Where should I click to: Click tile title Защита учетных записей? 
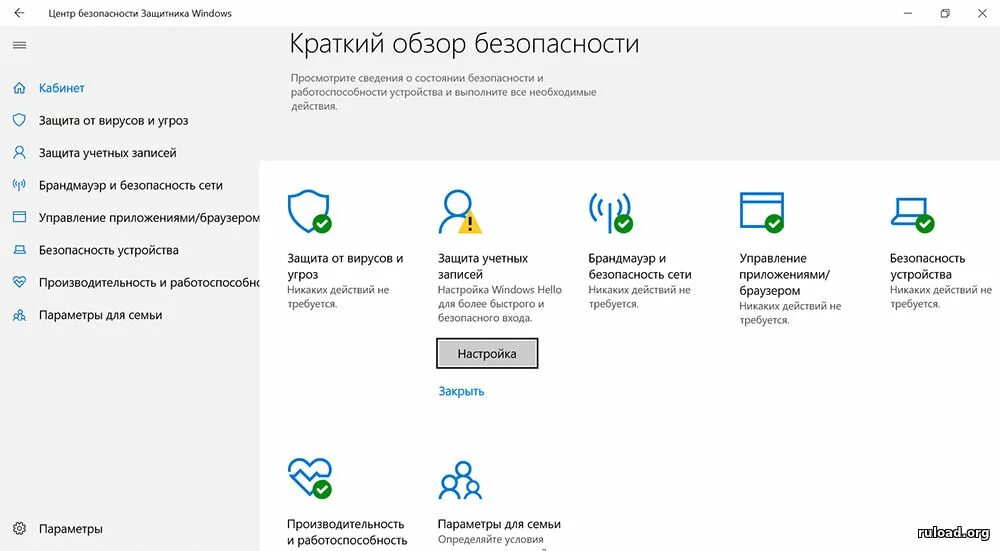click(x=483, y=266)
